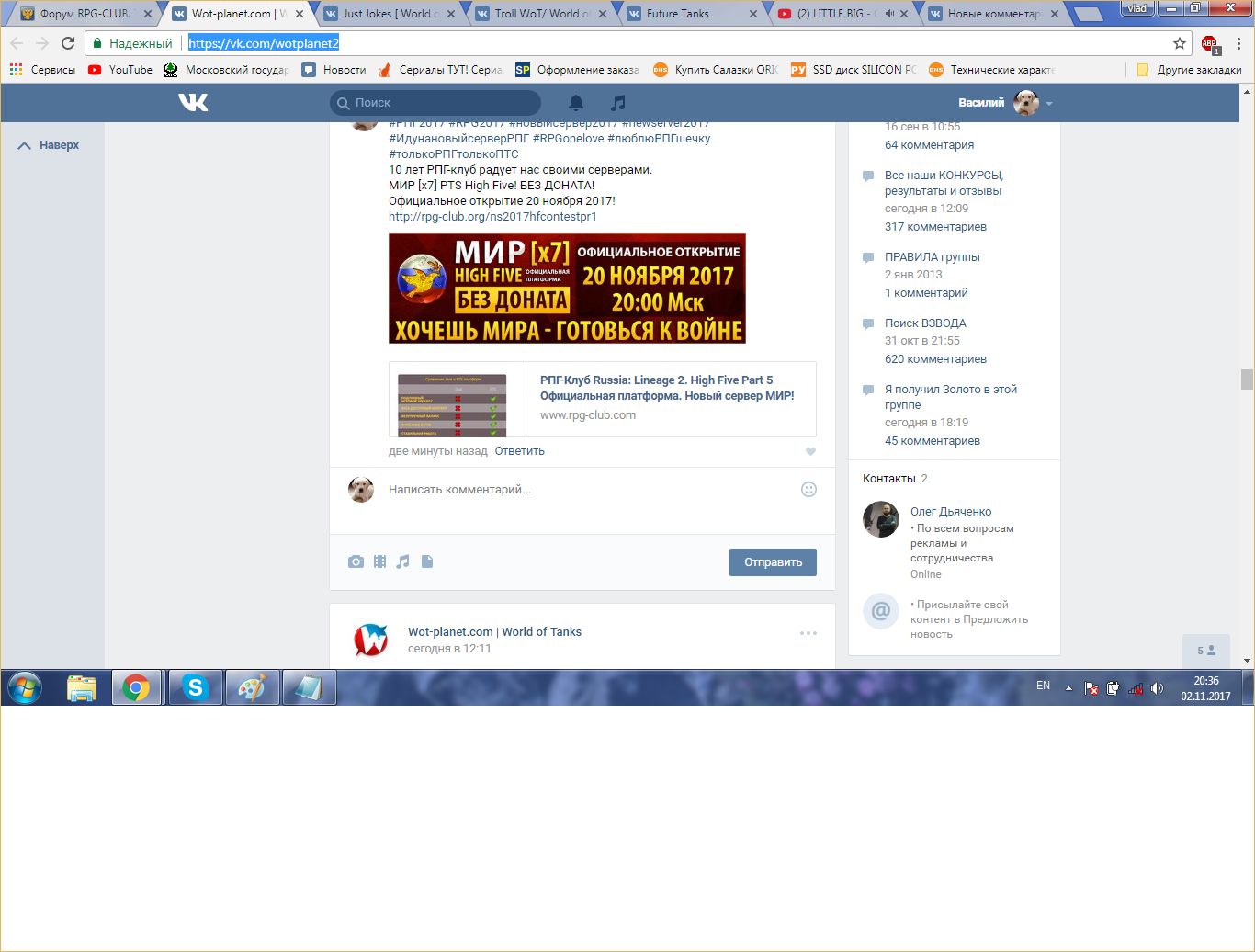Open the Services apps bookmark
The image size is (1255, 952).
[42, 70]
